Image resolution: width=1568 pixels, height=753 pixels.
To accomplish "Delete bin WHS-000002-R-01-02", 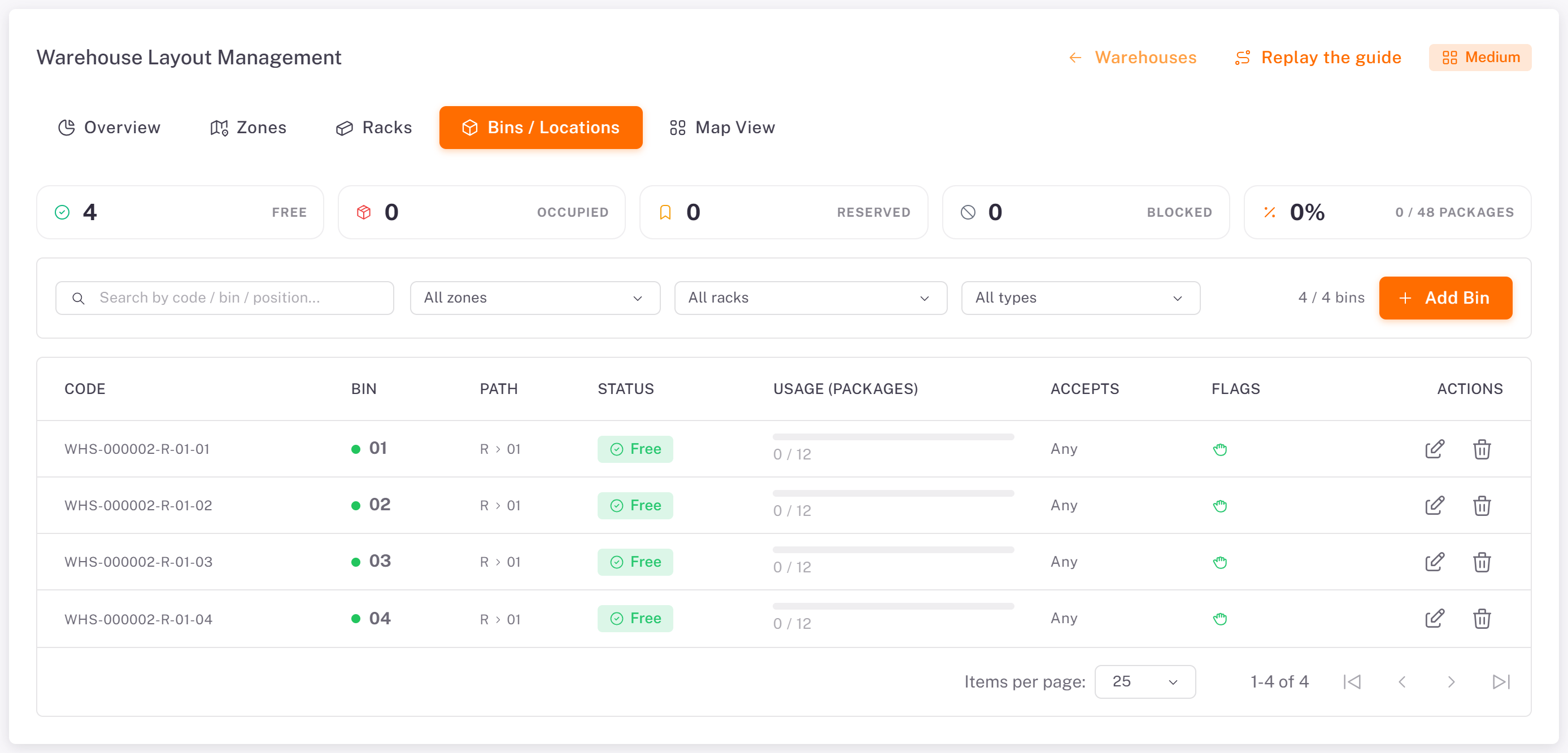I will click(x=1482, y=505).
